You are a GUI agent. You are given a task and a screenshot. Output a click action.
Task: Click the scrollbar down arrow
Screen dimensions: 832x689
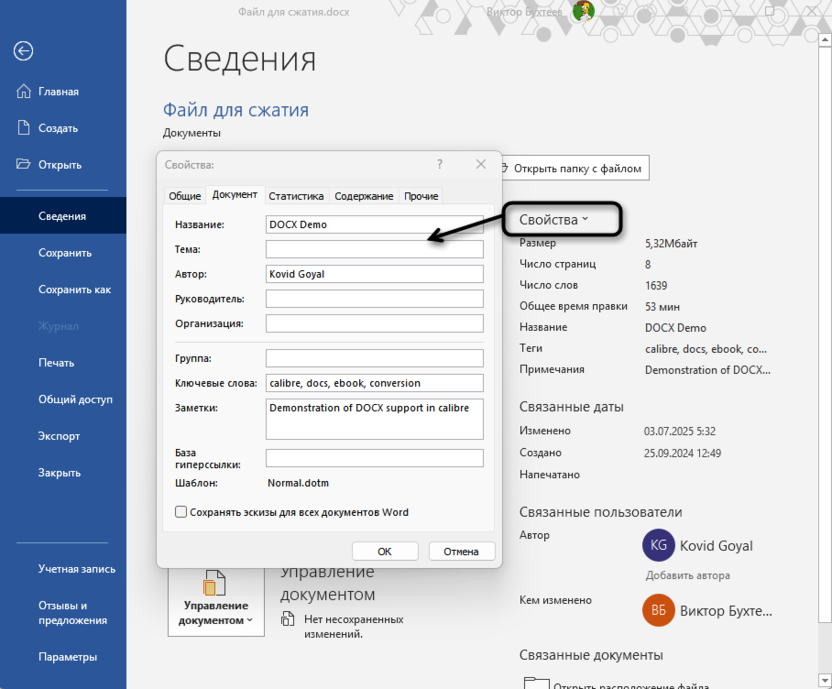(825, 681)
